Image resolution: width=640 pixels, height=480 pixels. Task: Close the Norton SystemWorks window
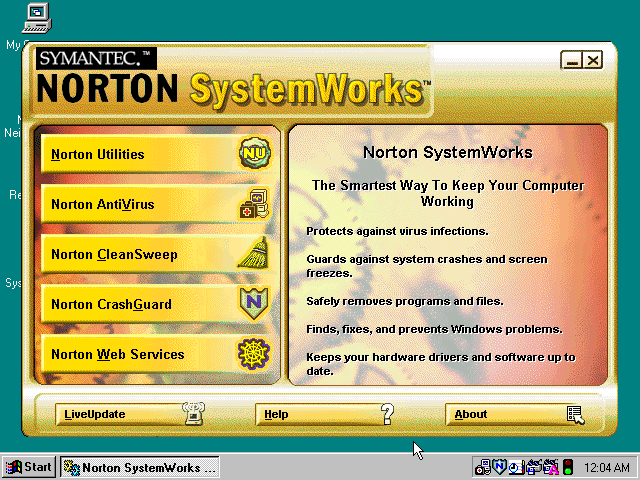tap(593, 60)
